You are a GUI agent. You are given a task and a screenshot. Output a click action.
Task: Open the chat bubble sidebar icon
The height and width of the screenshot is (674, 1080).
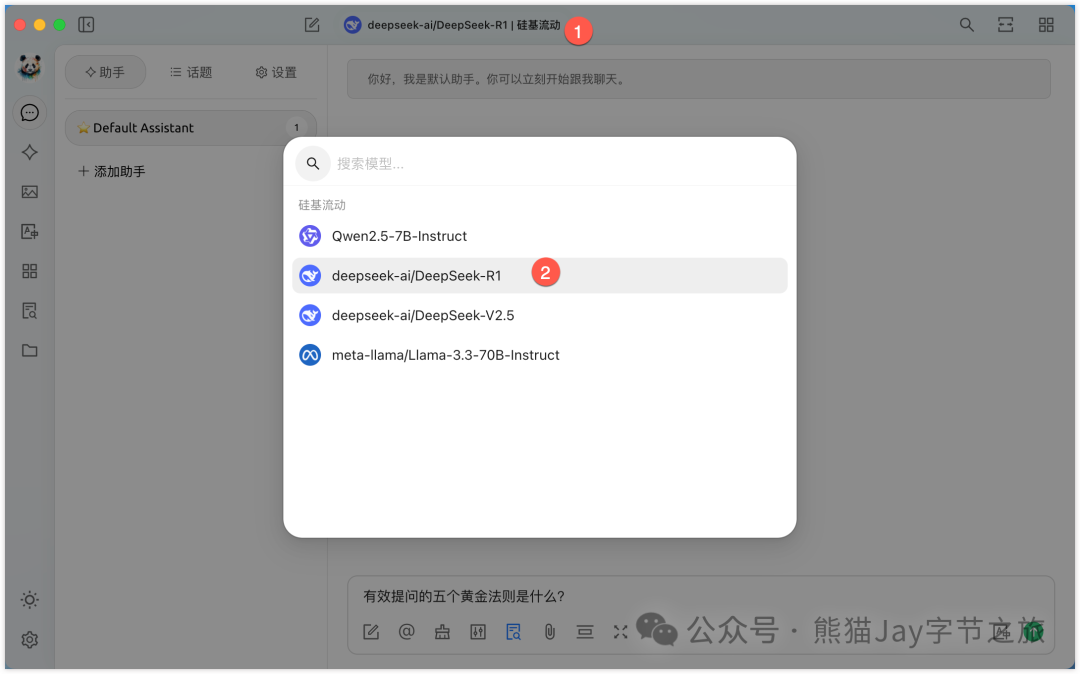(x=30, y=113)
